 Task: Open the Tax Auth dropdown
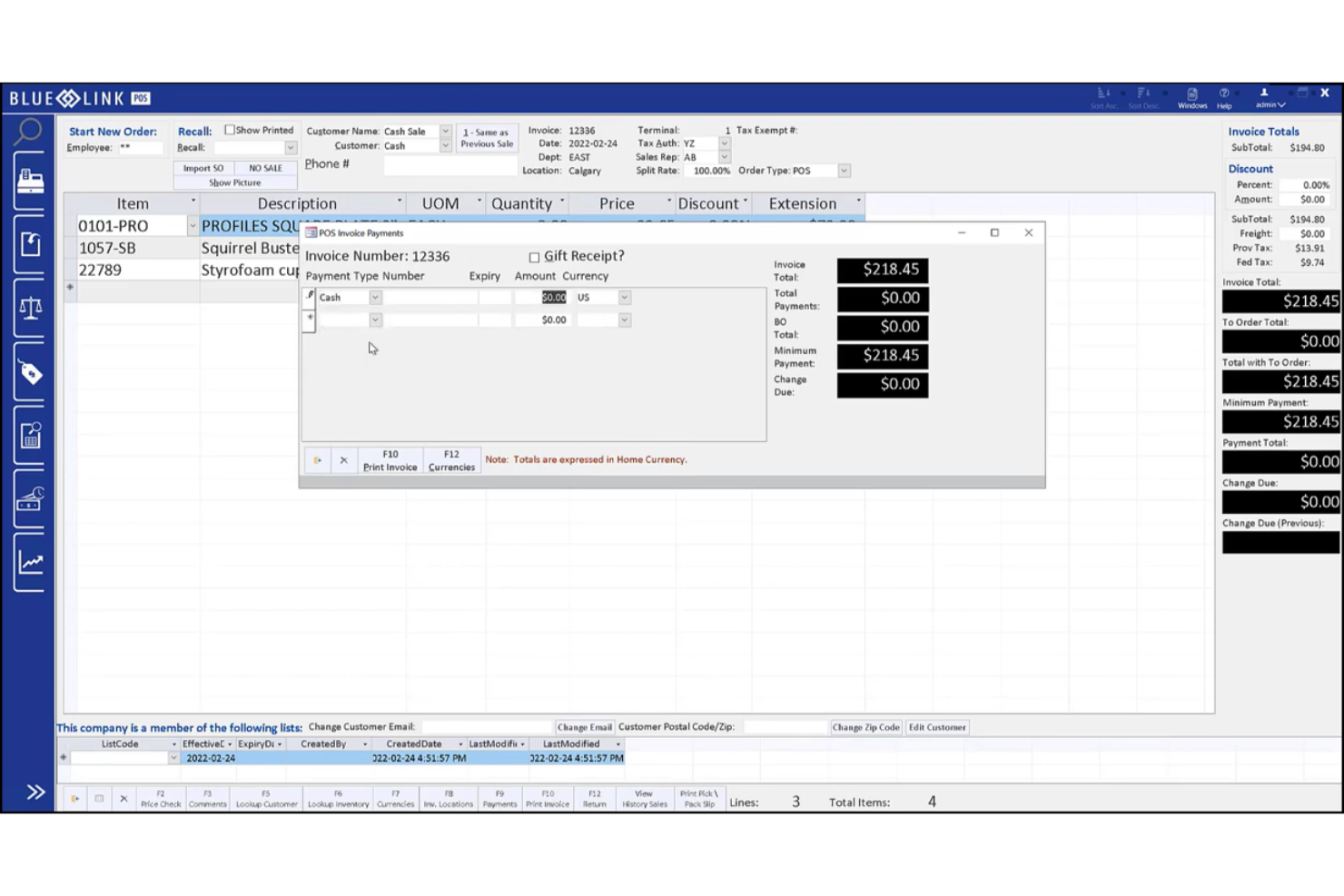click(x=724, y=143)
